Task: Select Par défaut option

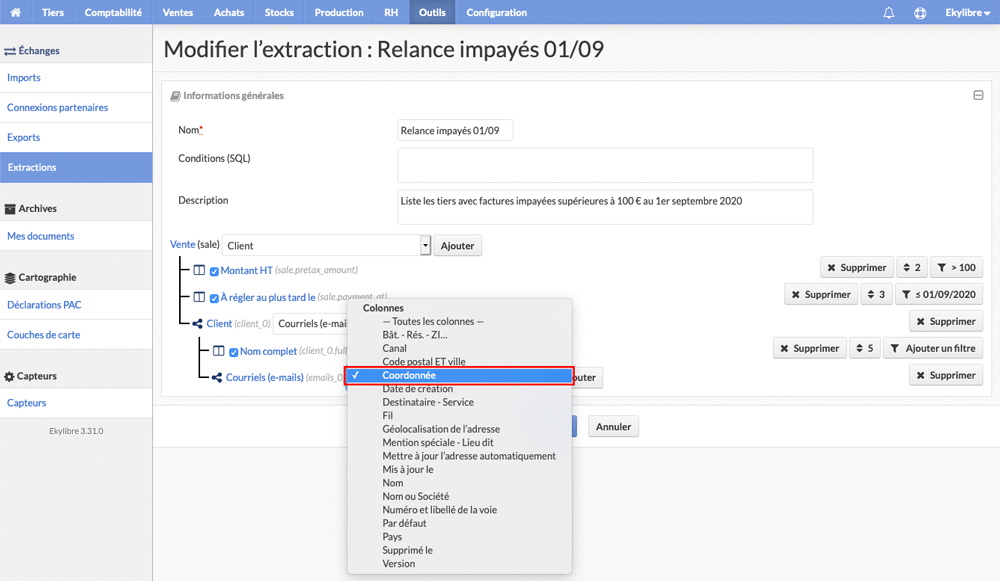Action: click(x=459, y=523)
